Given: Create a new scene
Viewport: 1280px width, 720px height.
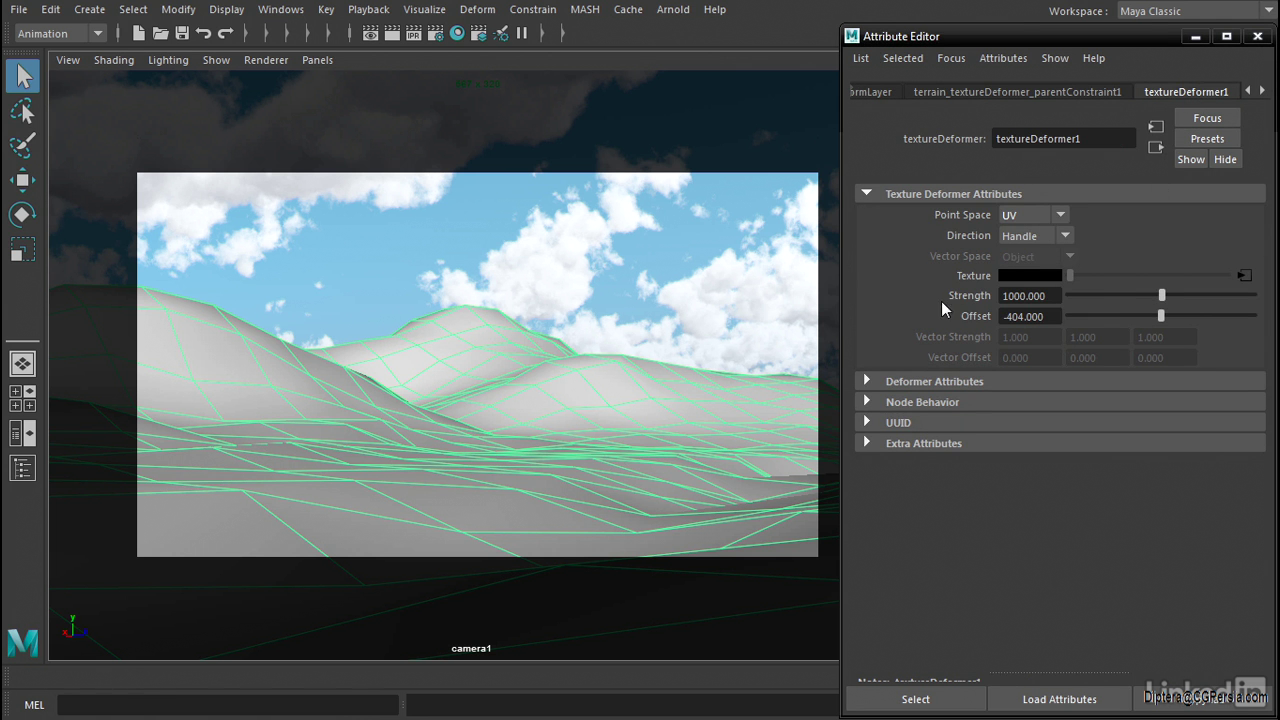Looking at the screenshot, I should [138, 33].
